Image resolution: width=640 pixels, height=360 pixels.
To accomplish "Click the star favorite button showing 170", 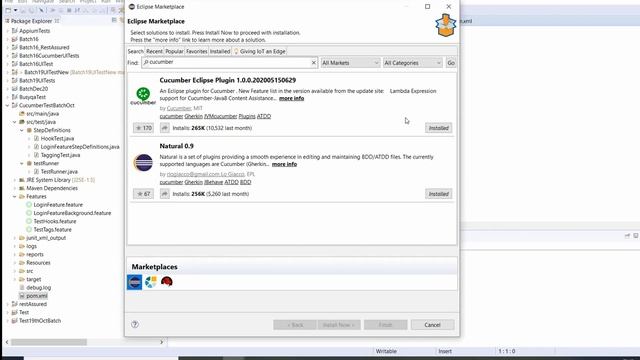I will [143, 128].
